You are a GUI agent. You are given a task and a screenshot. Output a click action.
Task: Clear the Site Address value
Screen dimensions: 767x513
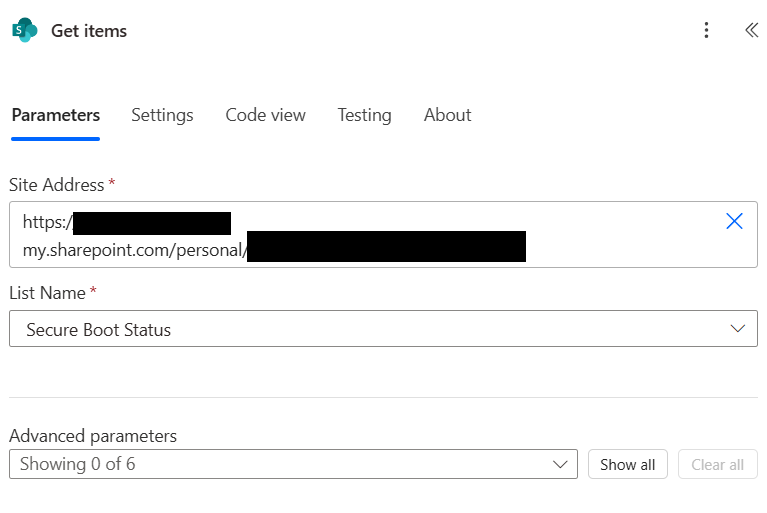pos(734,221)
